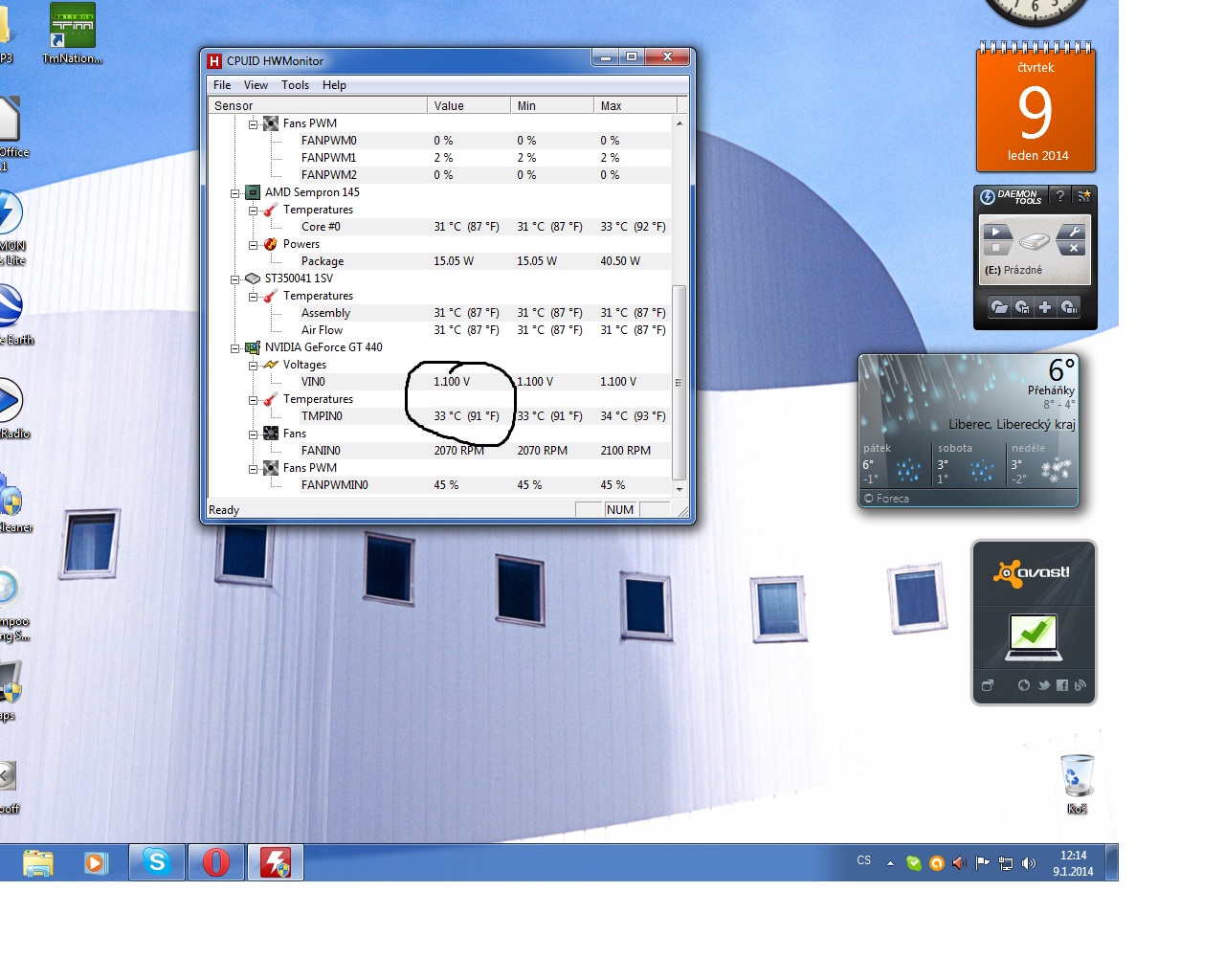Click the AMD Sempron 145 chip icon
Image resolution: width=1225 pixels, height=980 pixels.
pos(253,192)
